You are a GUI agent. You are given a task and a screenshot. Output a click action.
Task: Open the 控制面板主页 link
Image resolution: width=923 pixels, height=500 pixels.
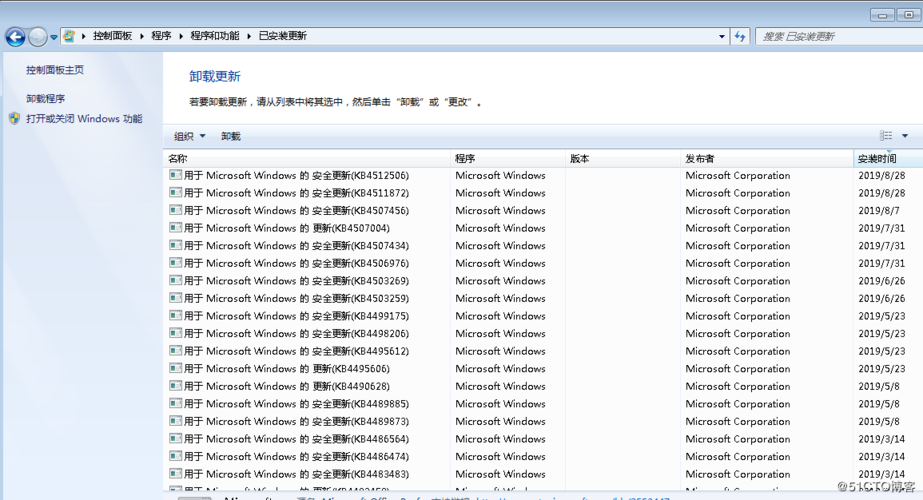55,70
